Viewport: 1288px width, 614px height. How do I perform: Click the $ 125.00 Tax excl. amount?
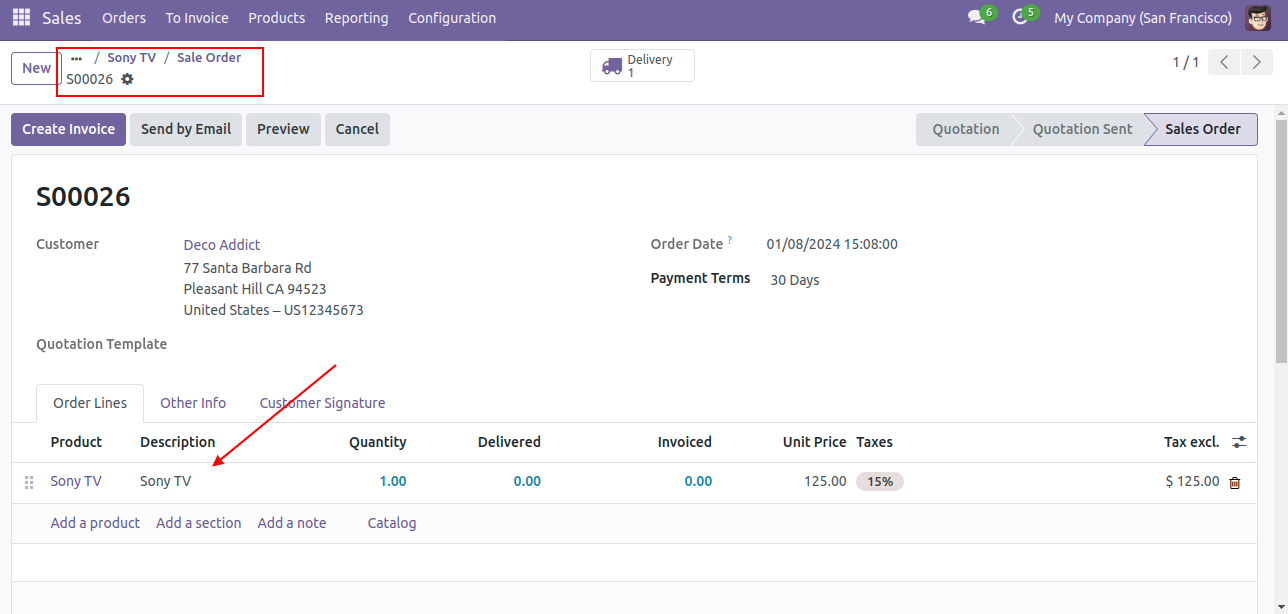(1193, 482)
